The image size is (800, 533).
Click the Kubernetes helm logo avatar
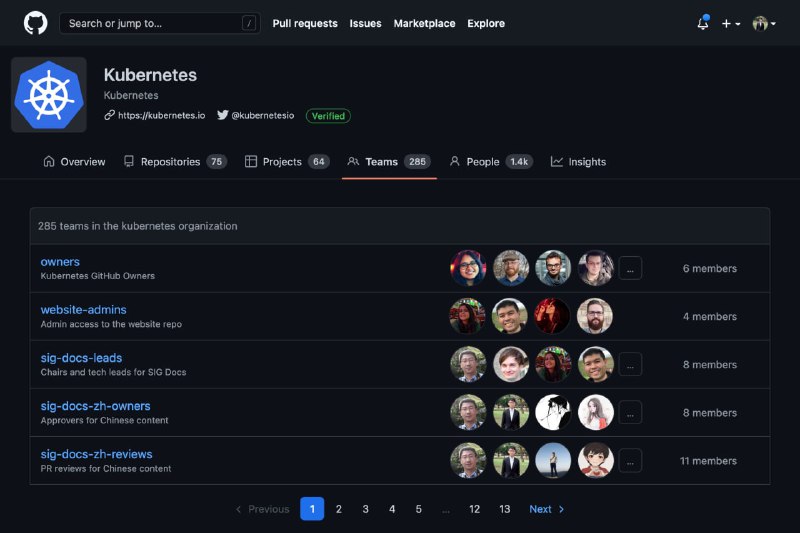pos(49,95)
